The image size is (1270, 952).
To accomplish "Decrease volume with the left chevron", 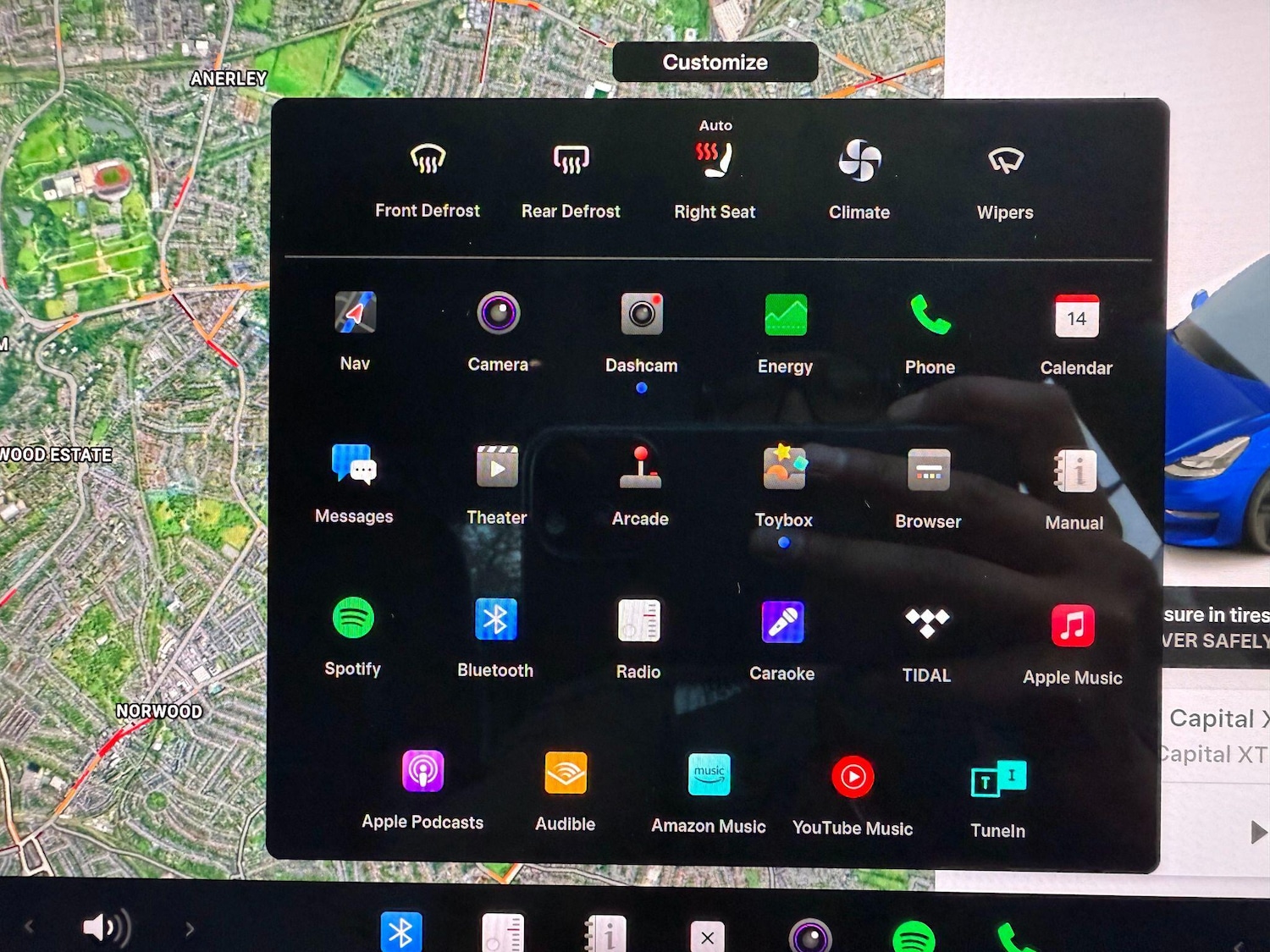I will tap(30, 927).
